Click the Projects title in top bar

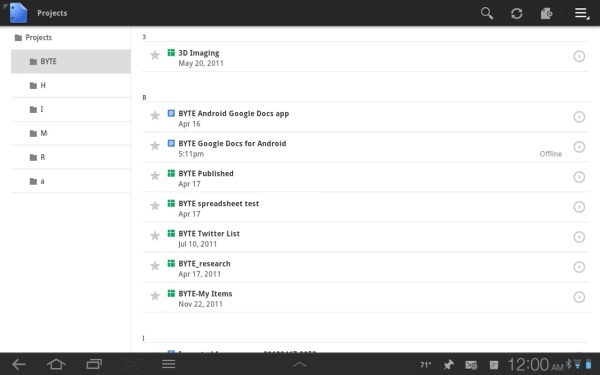pyautogui.click(x=52, y=13)
